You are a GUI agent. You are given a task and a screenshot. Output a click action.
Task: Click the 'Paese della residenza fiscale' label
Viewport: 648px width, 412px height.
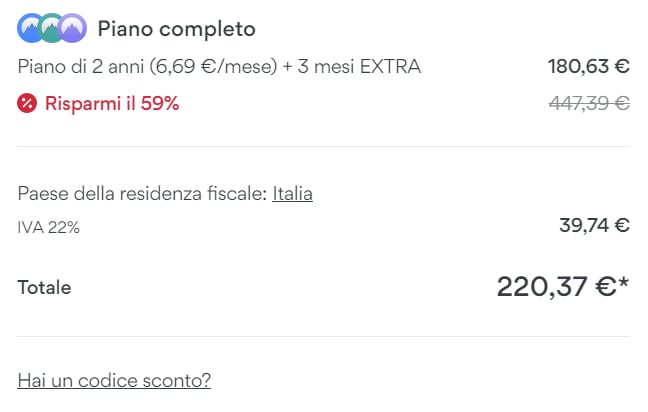tap(142, 193)
